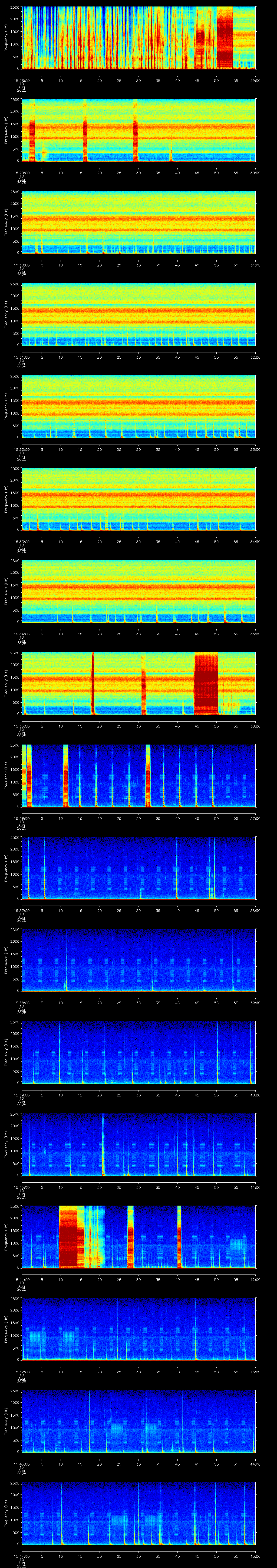Click the spectrogram panel starting at 15:41:00
277x1568 pixels.
139,1237
